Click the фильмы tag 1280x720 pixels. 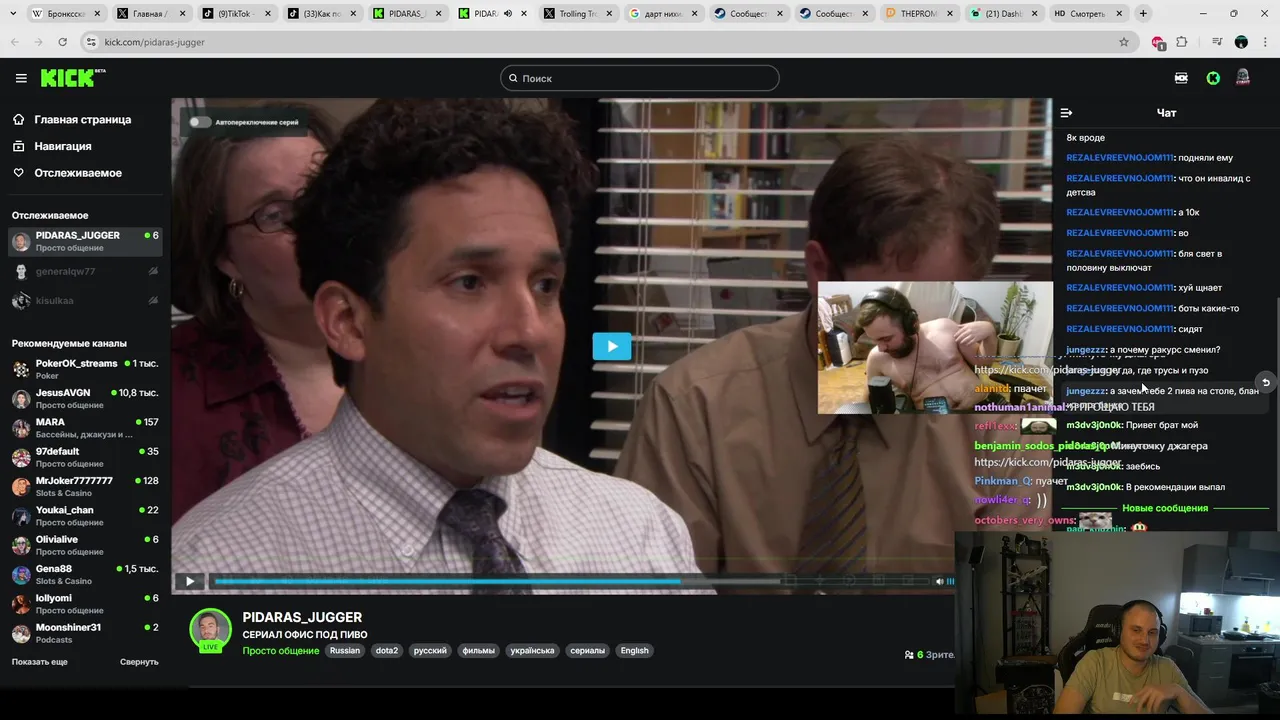[478, 651]
